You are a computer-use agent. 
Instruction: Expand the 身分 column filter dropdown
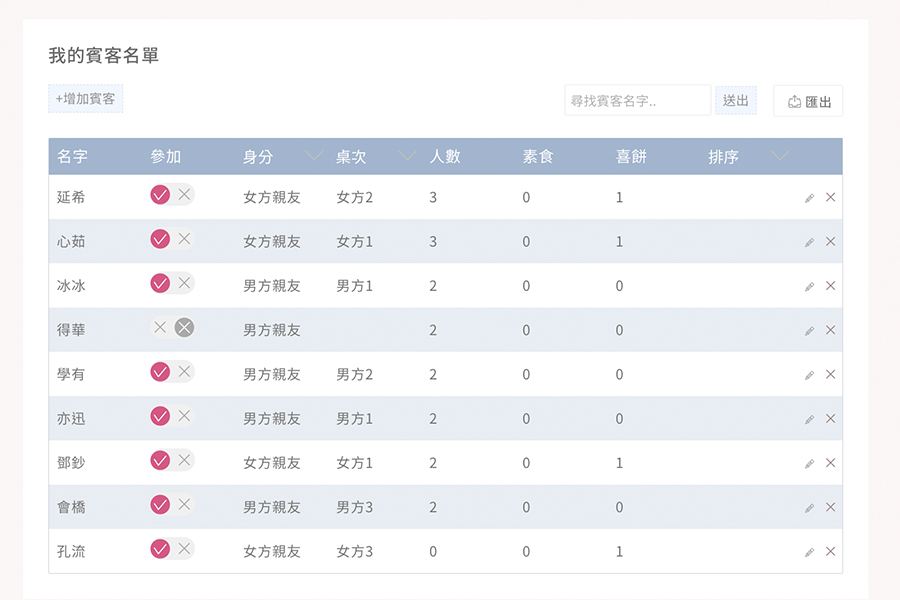pos(314,156)
